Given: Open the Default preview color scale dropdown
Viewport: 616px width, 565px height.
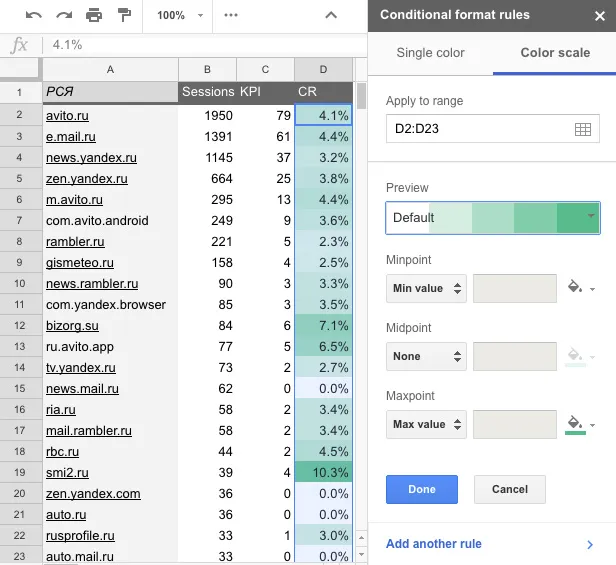Looking at the screenshot, I should coord(493,218).
